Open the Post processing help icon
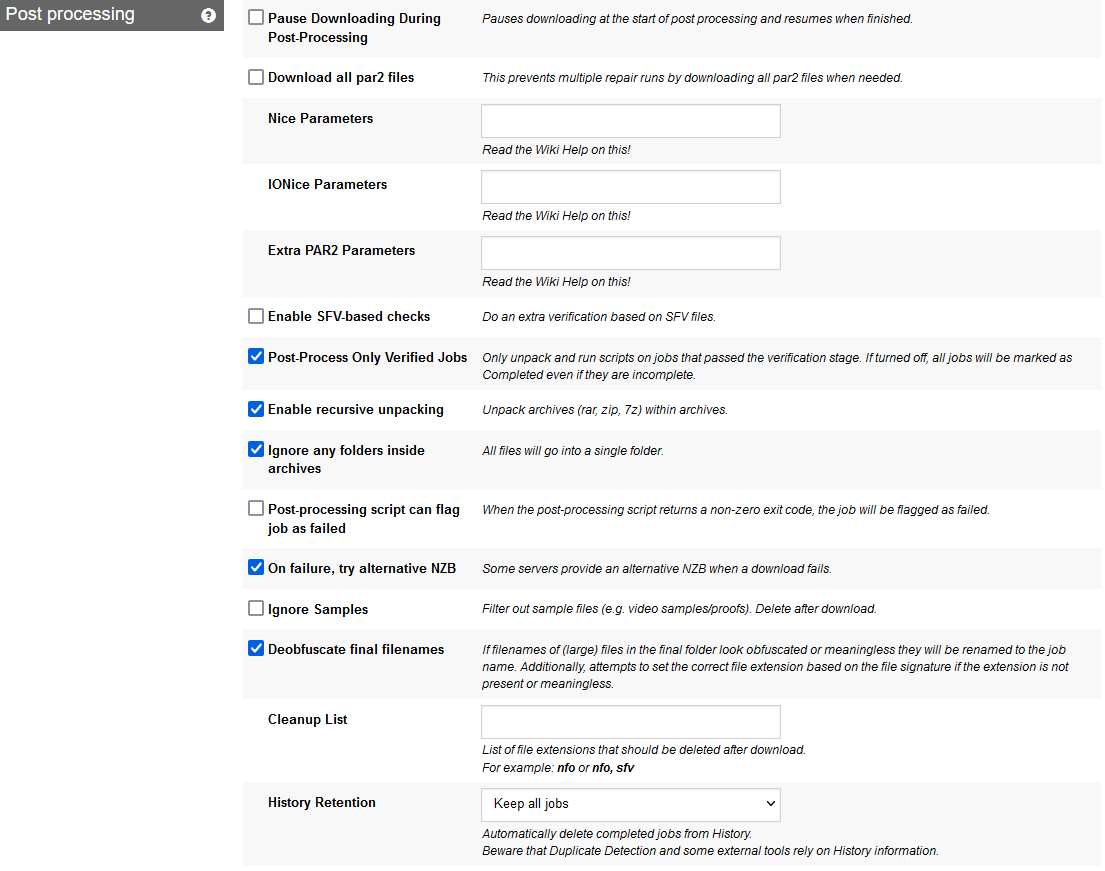This screenshot has height=871, width=1105. click(207, 14)
